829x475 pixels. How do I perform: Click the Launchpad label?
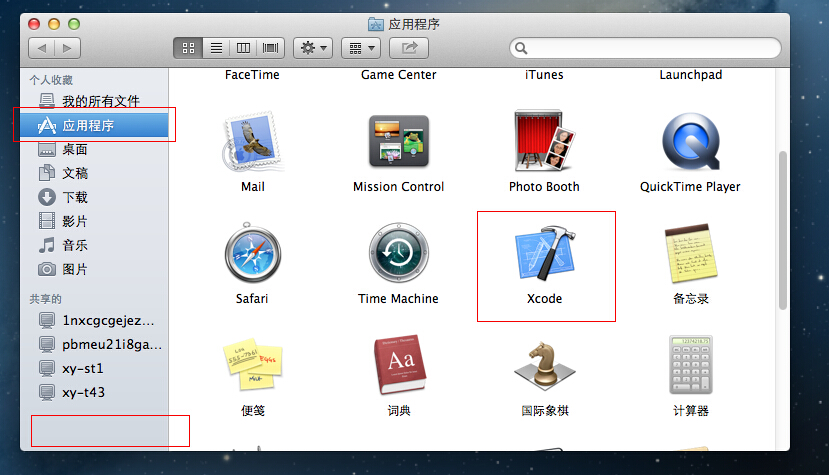690,75
